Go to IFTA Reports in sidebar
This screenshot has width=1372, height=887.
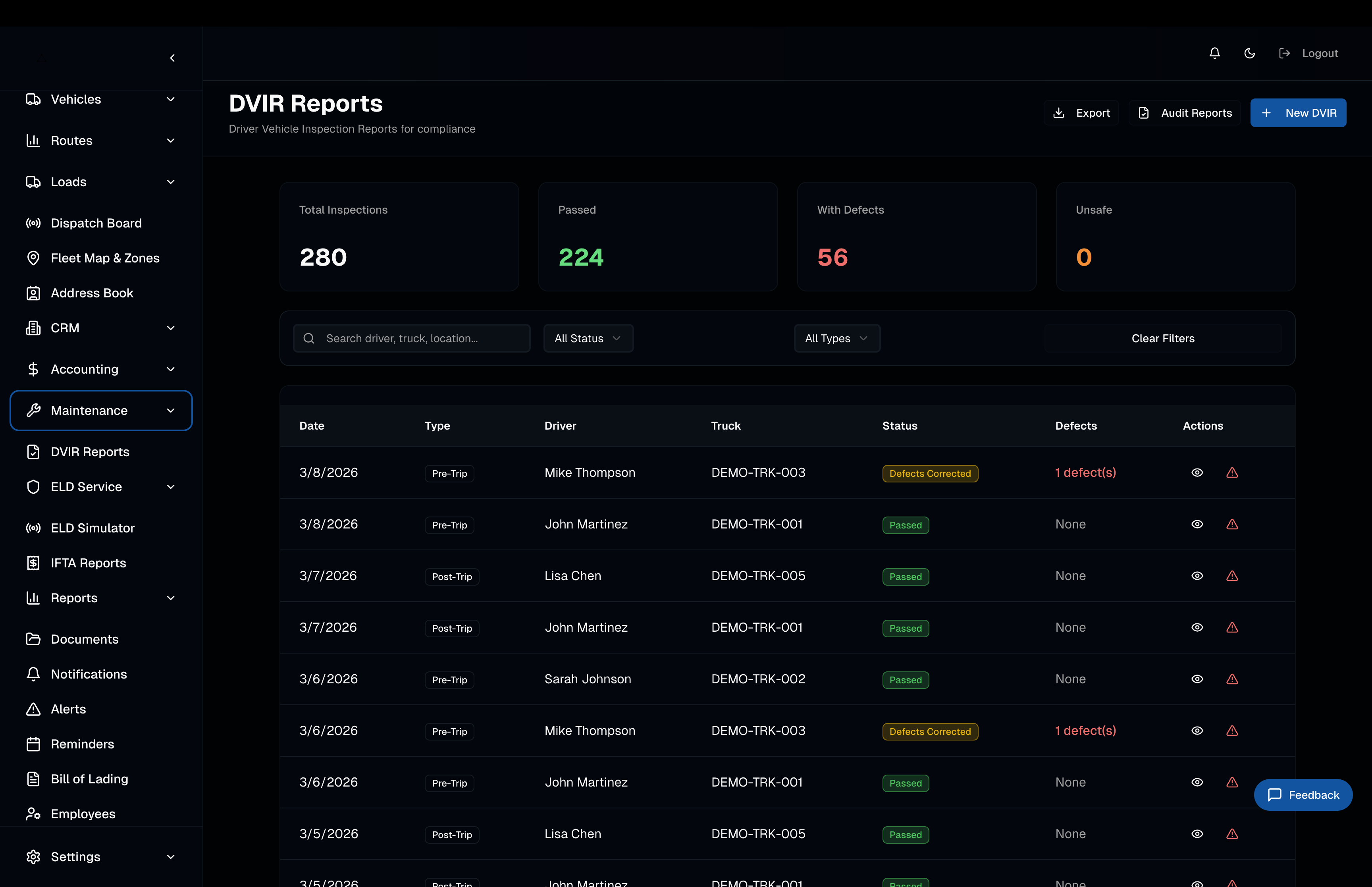[88, 563]
